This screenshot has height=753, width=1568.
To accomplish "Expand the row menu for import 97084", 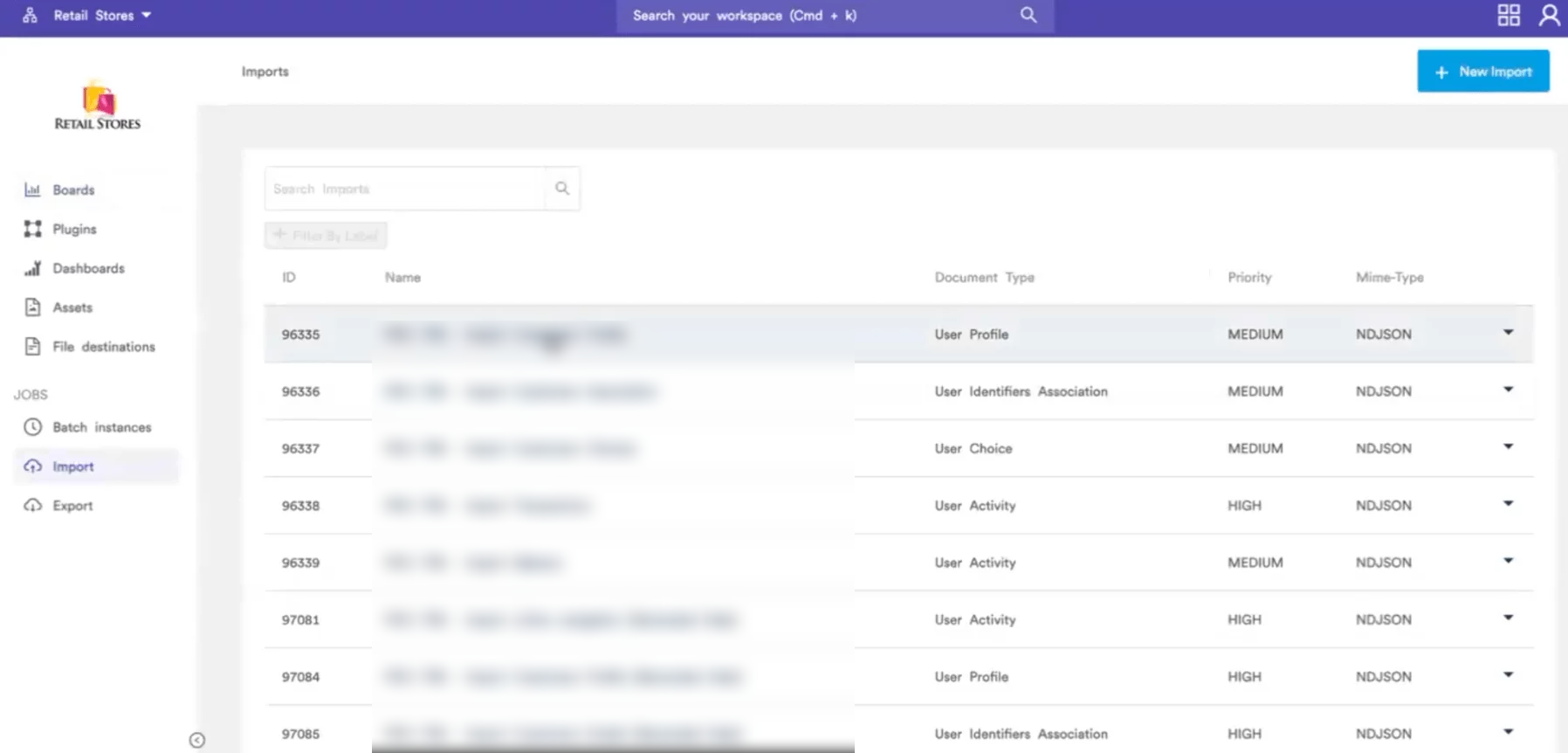I will pyautogui.click(x=1508, y=674).
